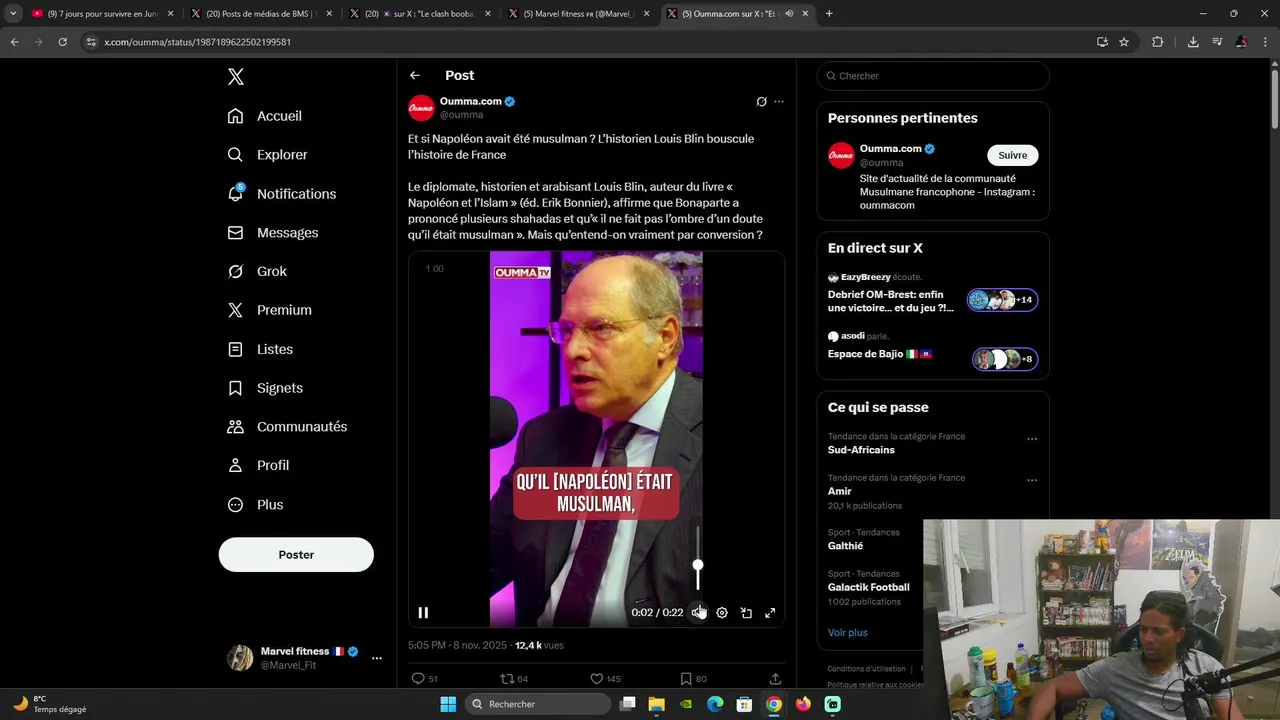Open the Explorer search page

[267, 155]
